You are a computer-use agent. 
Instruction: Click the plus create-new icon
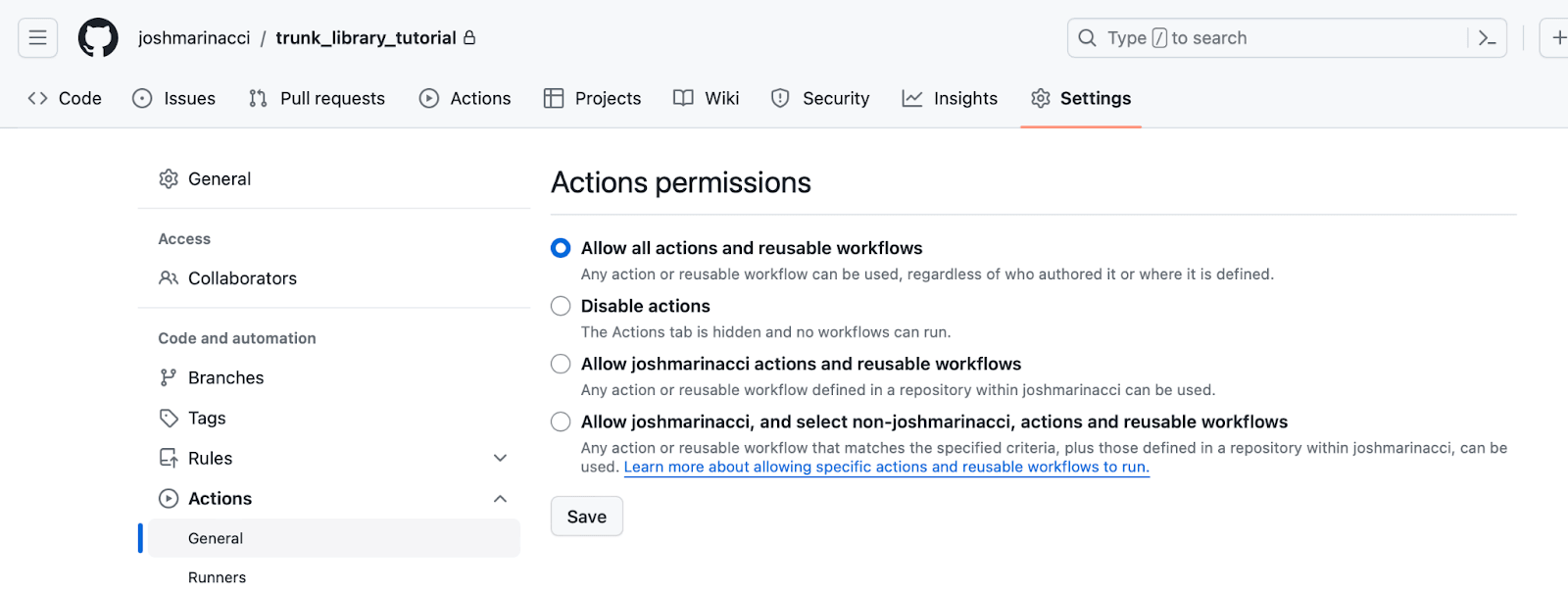[1558, 38]
